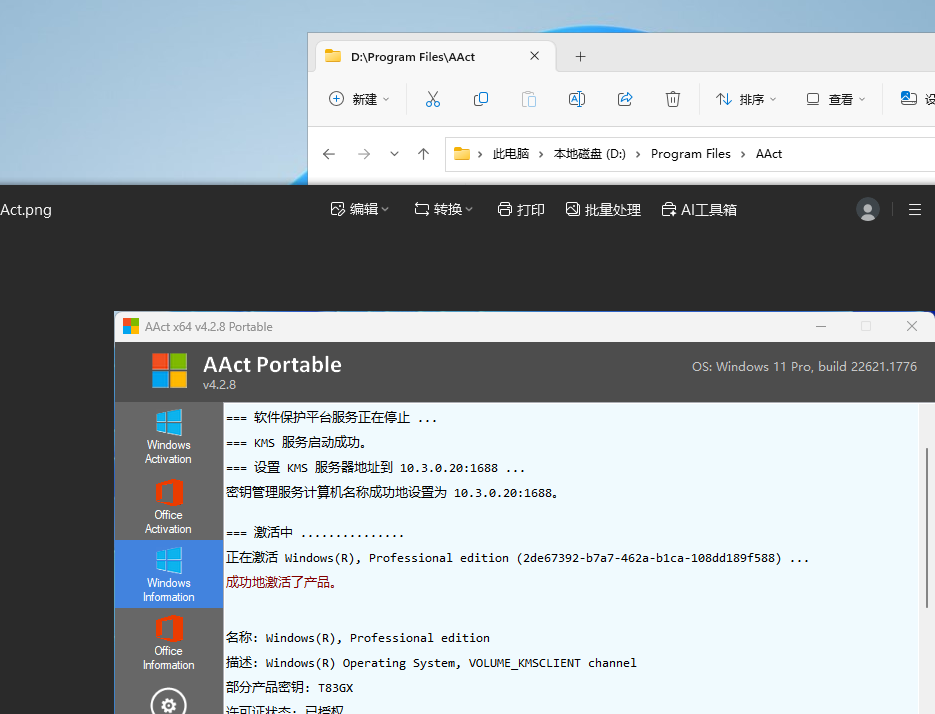
Task: Select the D:\Program Files\AAct tab
Action: 436,57
